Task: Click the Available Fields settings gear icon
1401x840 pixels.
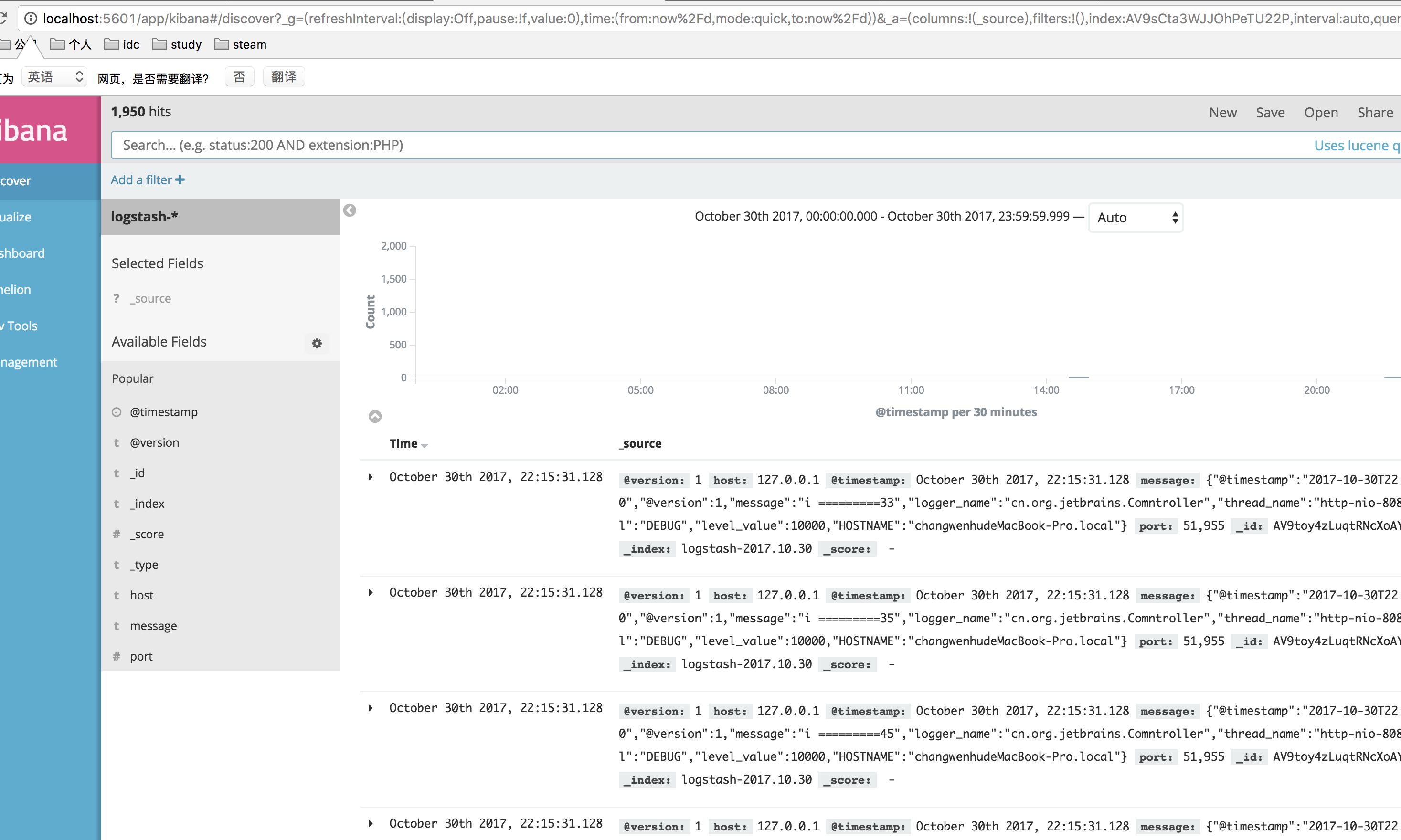Action: (x=316, y=344)
